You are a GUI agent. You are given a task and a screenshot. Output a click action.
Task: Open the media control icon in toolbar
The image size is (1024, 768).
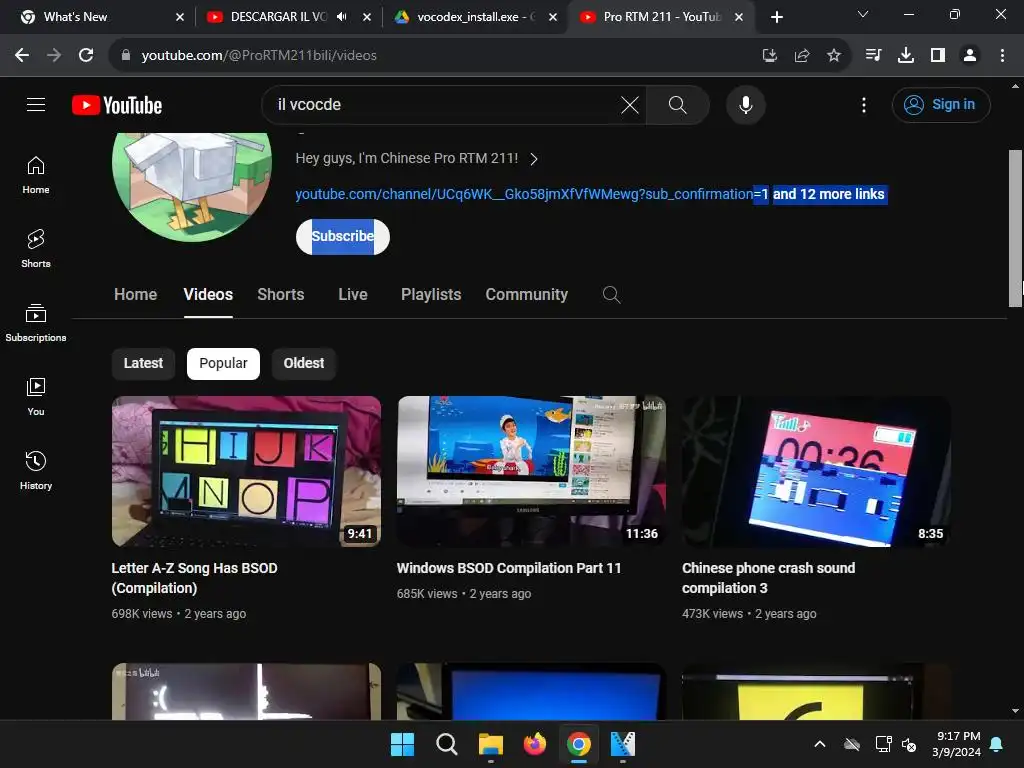point(873,55)
